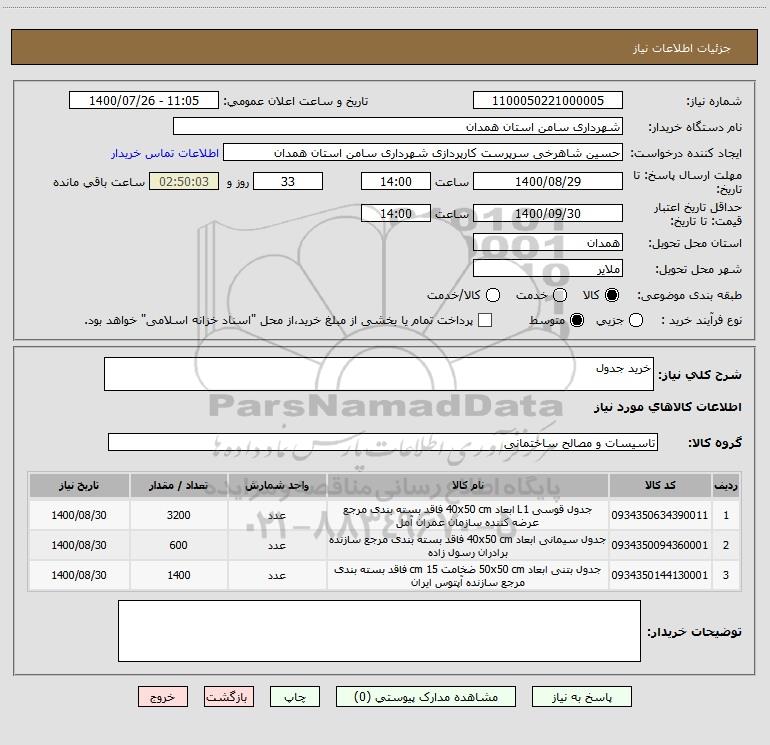Click the چاپ print button
This screenshot has height=745, width=770.
[x=295, y=697]
